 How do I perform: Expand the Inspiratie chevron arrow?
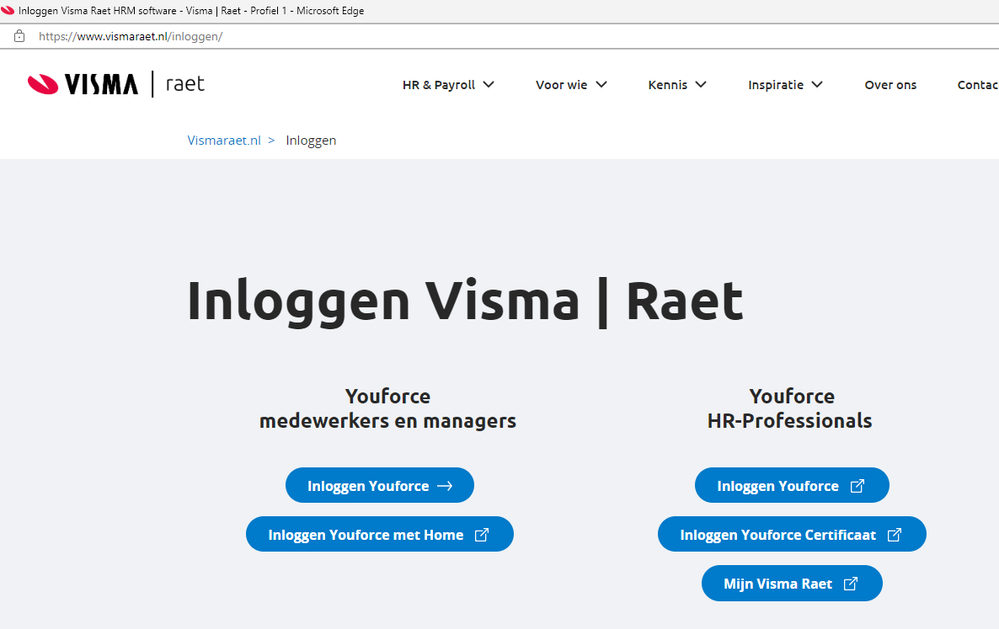(x=817, y=85)
